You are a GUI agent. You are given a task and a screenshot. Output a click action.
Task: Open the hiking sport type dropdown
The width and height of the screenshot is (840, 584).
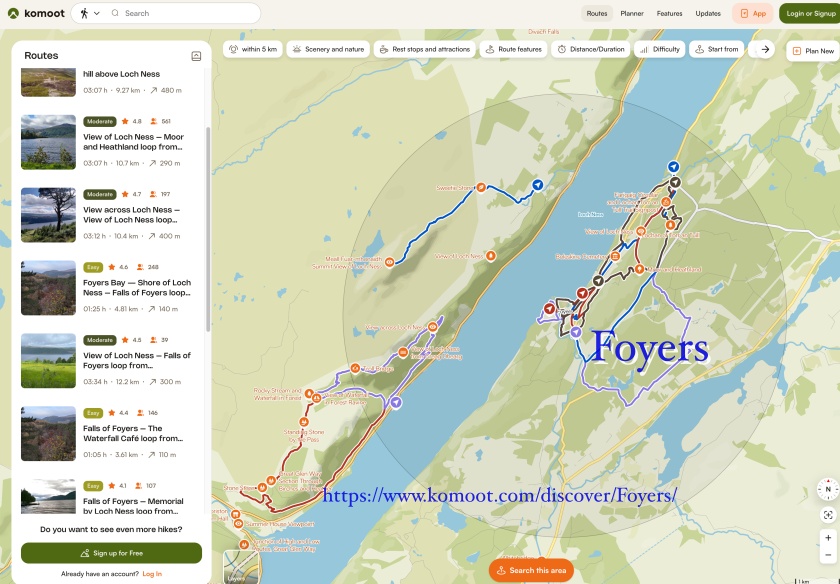[89, 13]
